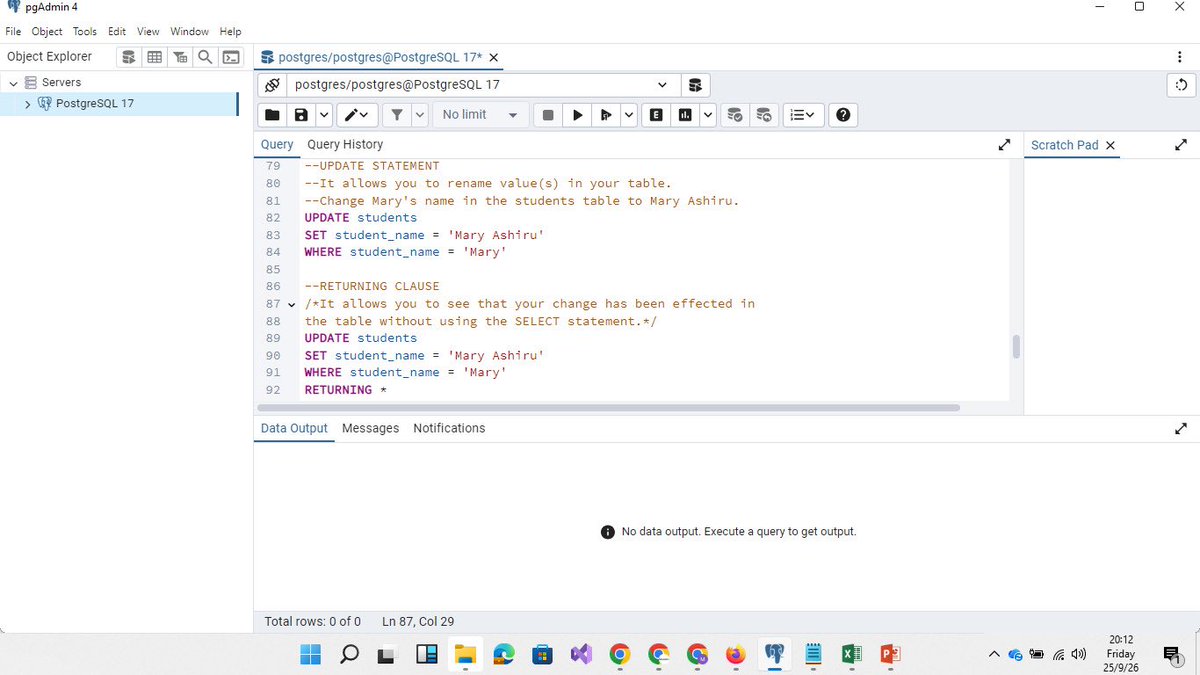Select the Query tab
The width and height of the screenshot is (1200, 675).
click(x=277, y=145)
